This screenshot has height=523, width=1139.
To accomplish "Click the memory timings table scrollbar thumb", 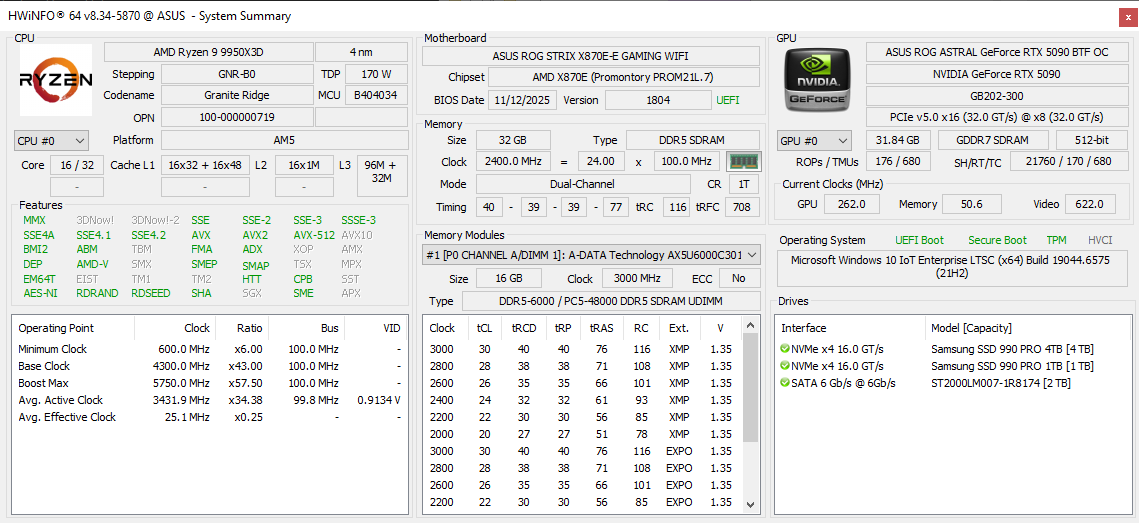I will [750, 388].
